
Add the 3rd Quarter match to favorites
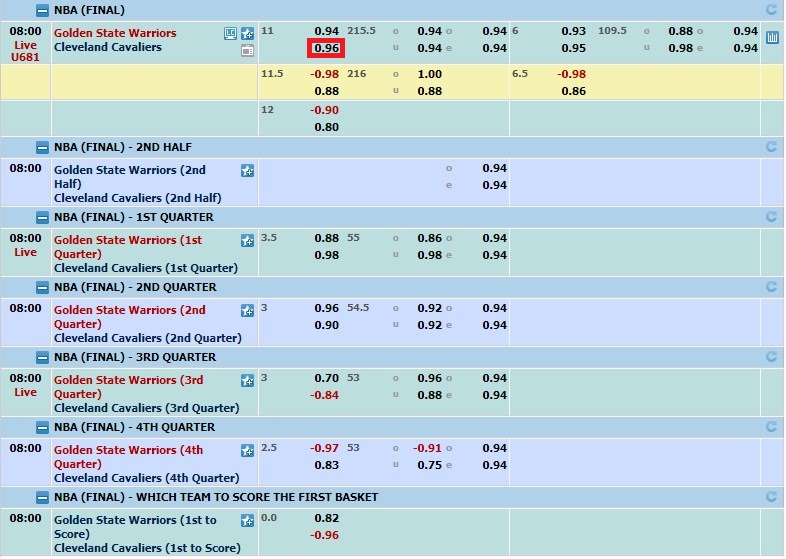click(247, 381)
